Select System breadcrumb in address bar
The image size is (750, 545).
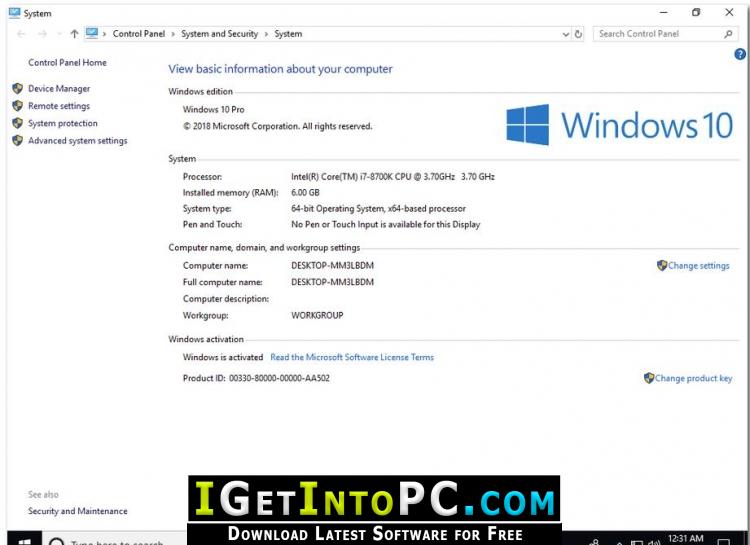[x=288, y=34]
